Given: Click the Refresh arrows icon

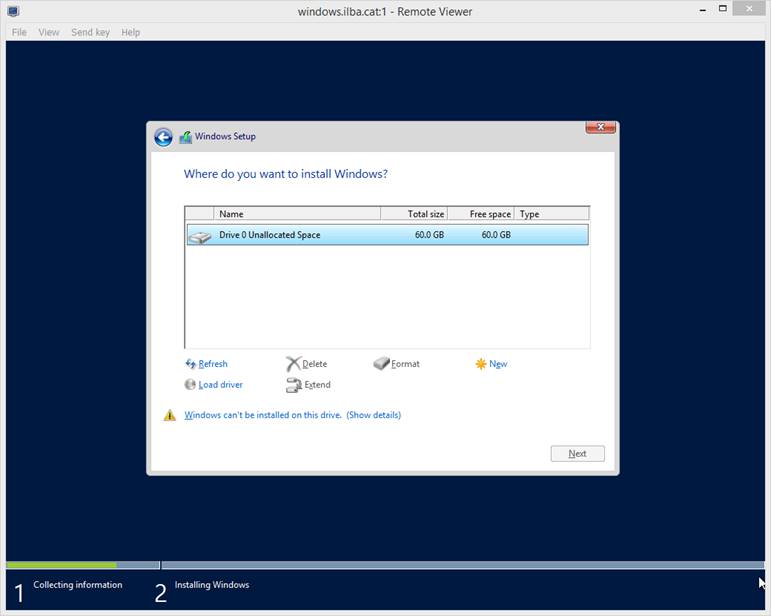Looking at the screenshot, I should tap(190, 364).
